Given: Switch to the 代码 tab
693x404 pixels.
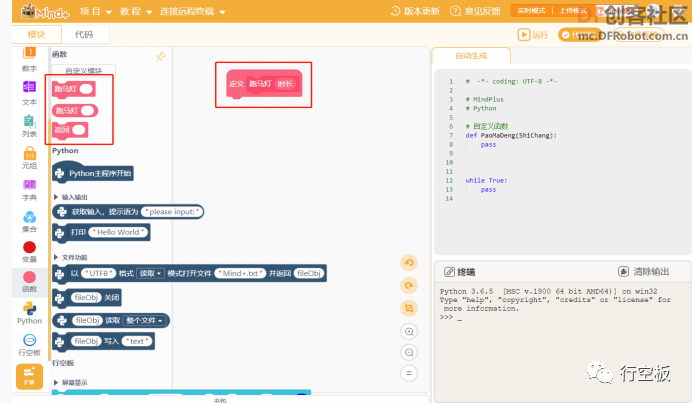Looking at the screenshot, I should (x=84, y=34).
